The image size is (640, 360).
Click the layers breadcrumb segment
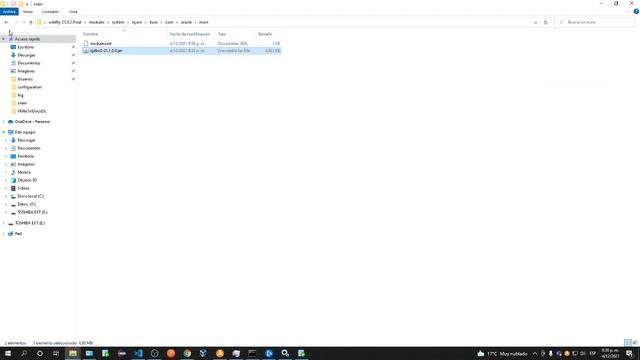137,22
